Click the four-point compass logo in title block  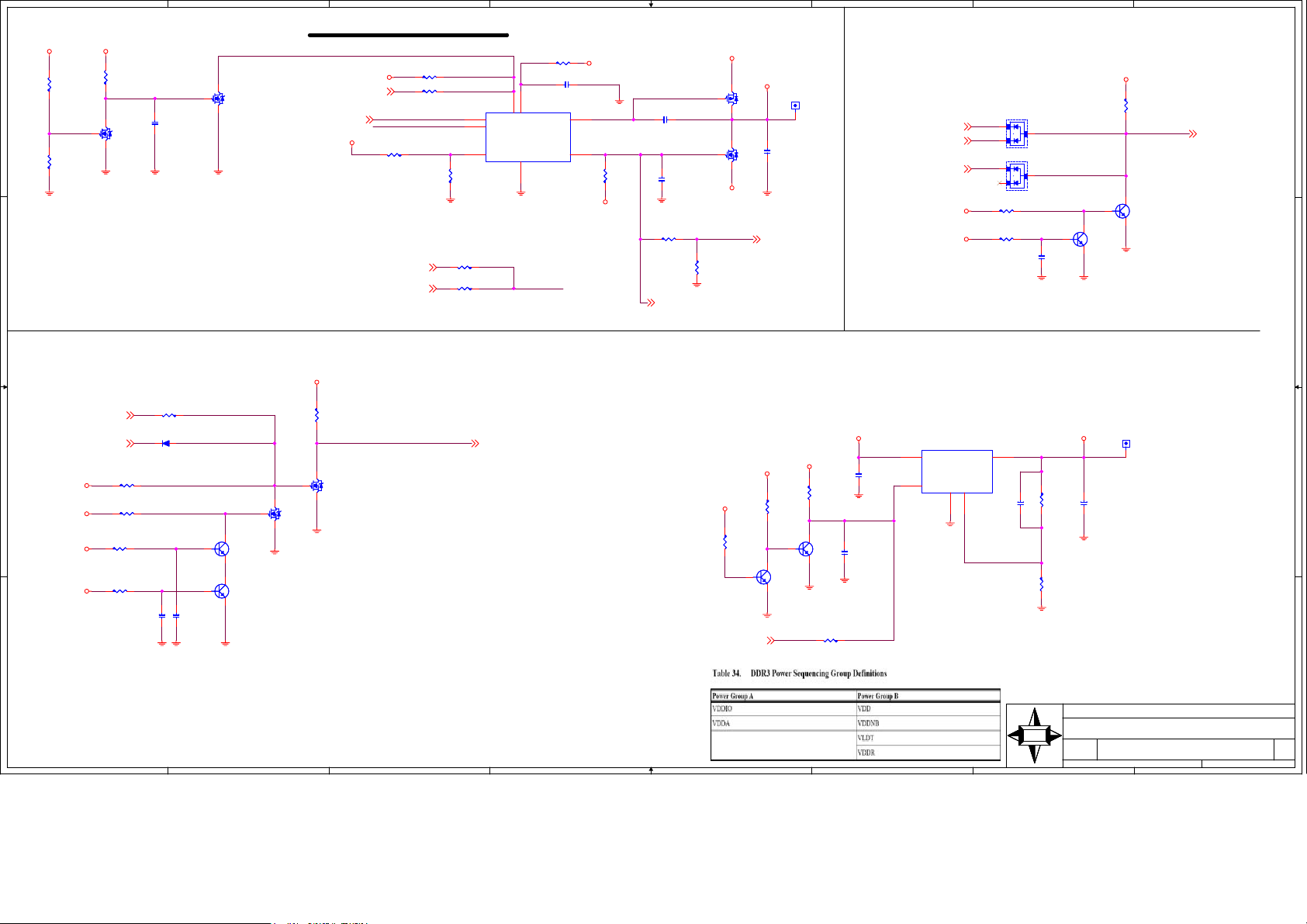point(1034,735)
